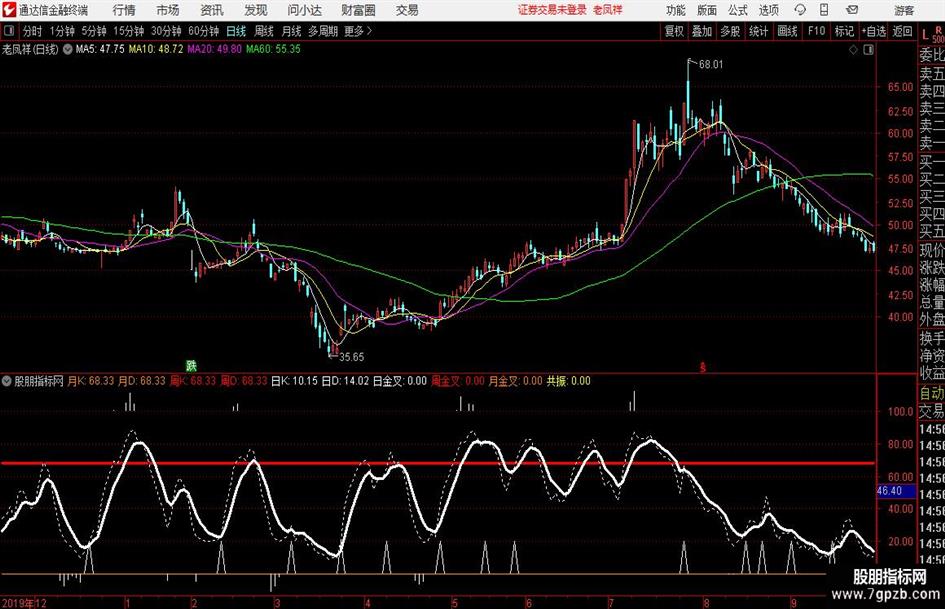945x609 pixels.
Task: Toggle the left sidebar panel icon
Action: click(9, 31)
